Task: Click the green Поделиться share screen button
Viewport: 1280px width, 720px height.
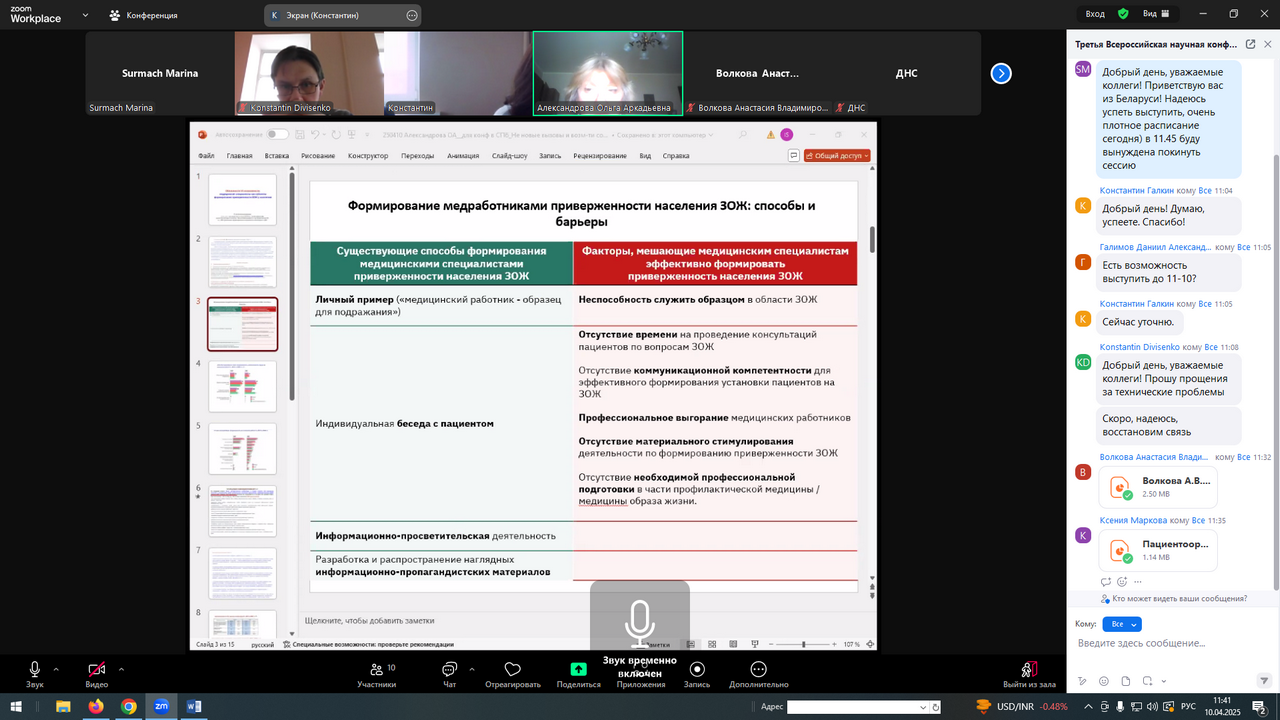Action: pos(579,674)
